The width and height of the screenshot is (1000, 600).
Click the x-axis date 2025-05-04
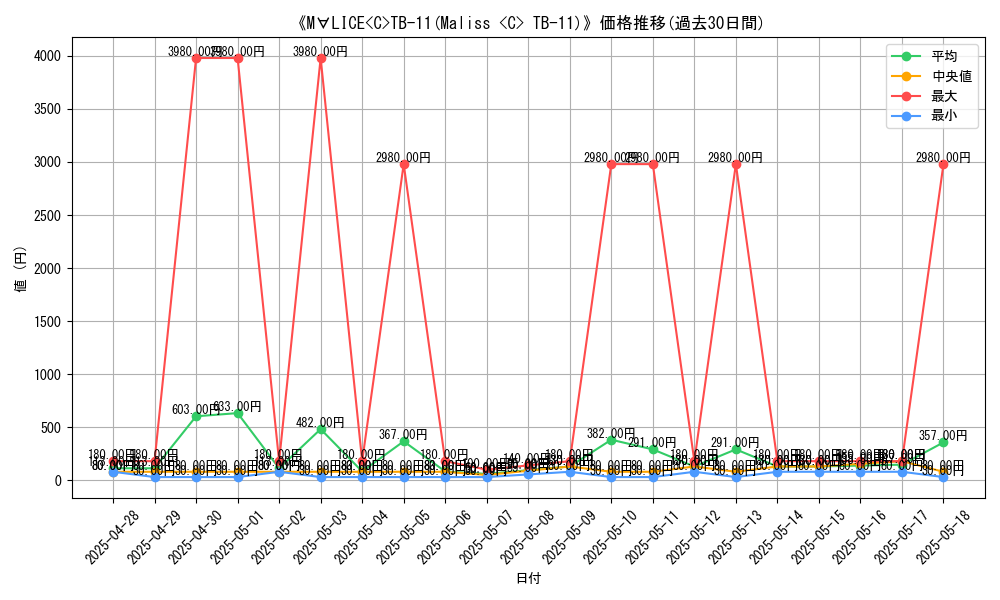[x=362, y=537]
